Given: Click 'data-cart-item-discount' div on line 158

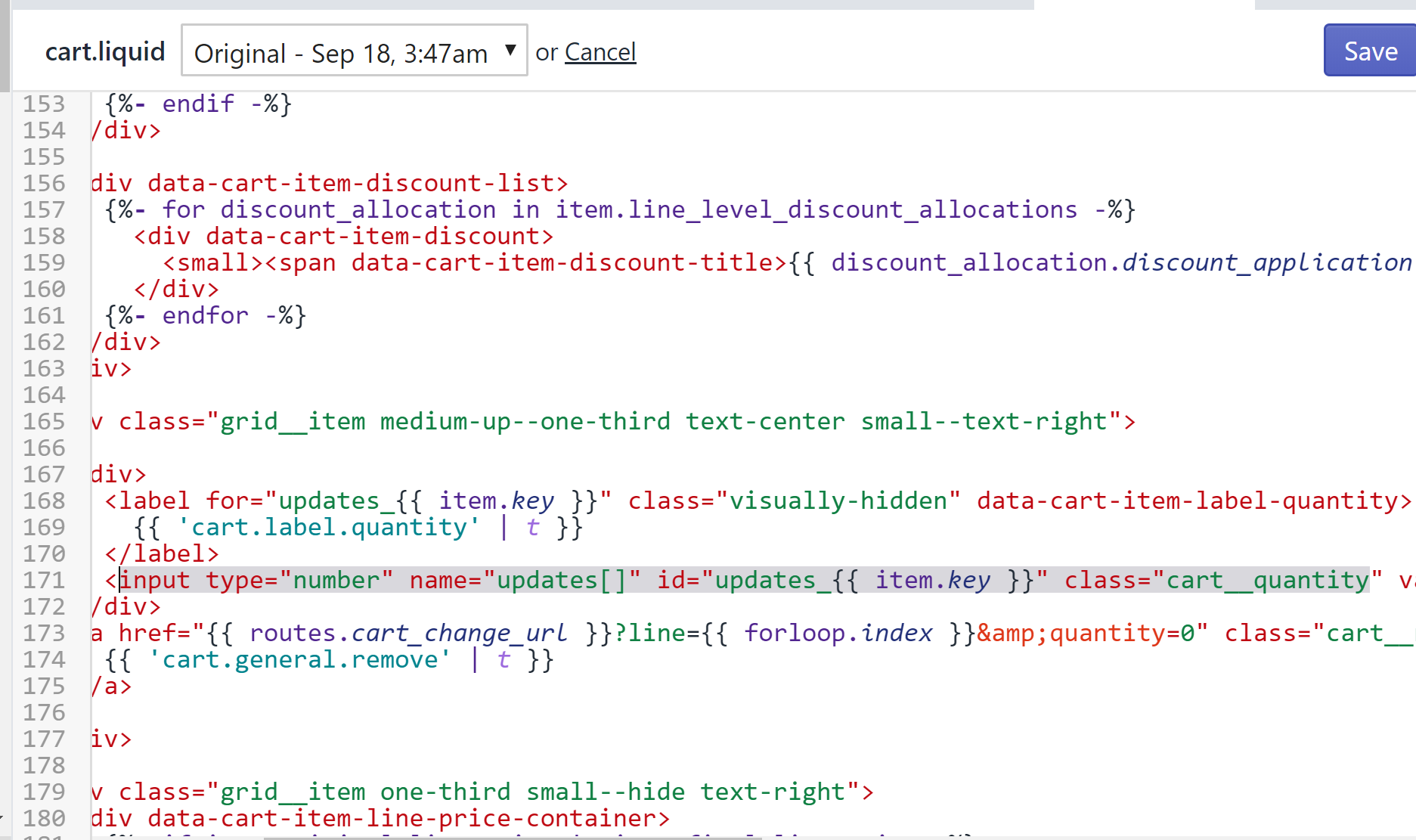Looking at the screenshot, I should click(x=373, y=236).
